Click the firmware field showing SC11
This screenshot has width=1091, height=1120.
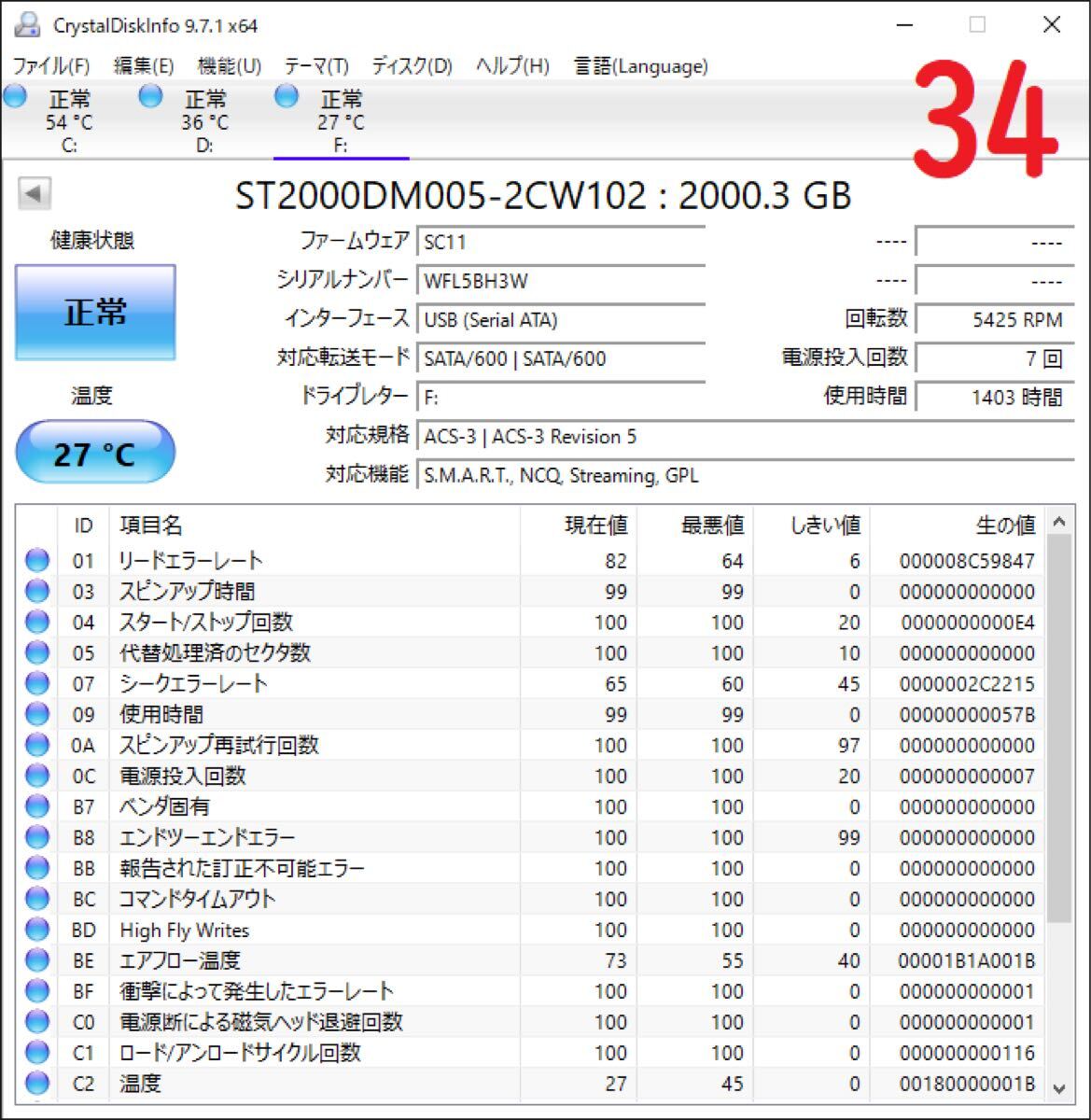coord(560,242)
